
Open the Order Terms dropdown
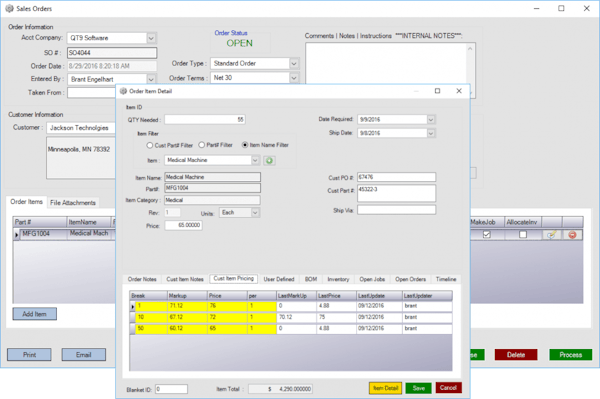294,78
